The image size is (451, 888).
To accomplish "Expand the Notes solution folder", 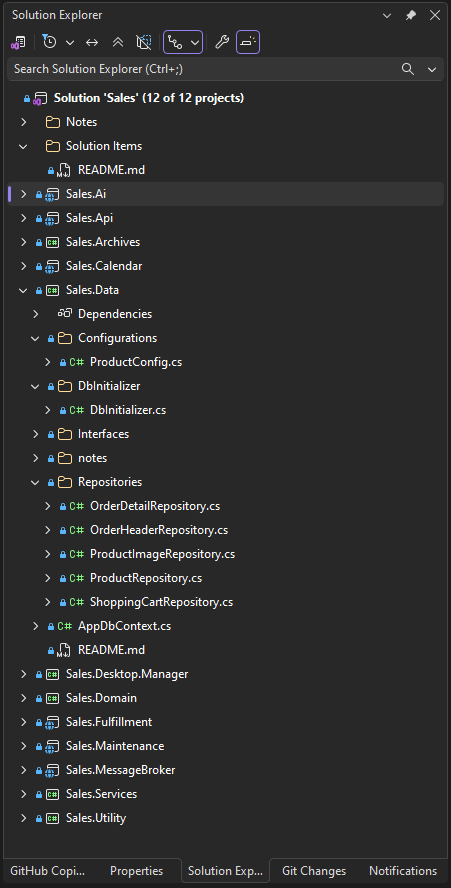I will pos(23,122).
